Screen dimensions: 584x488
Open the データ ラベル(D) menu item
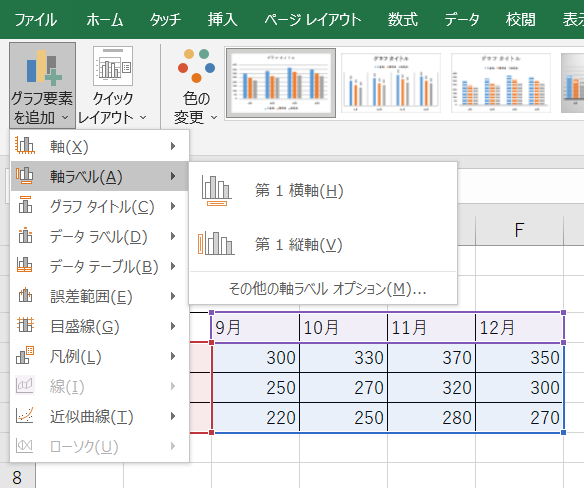(x=99, y=236)
